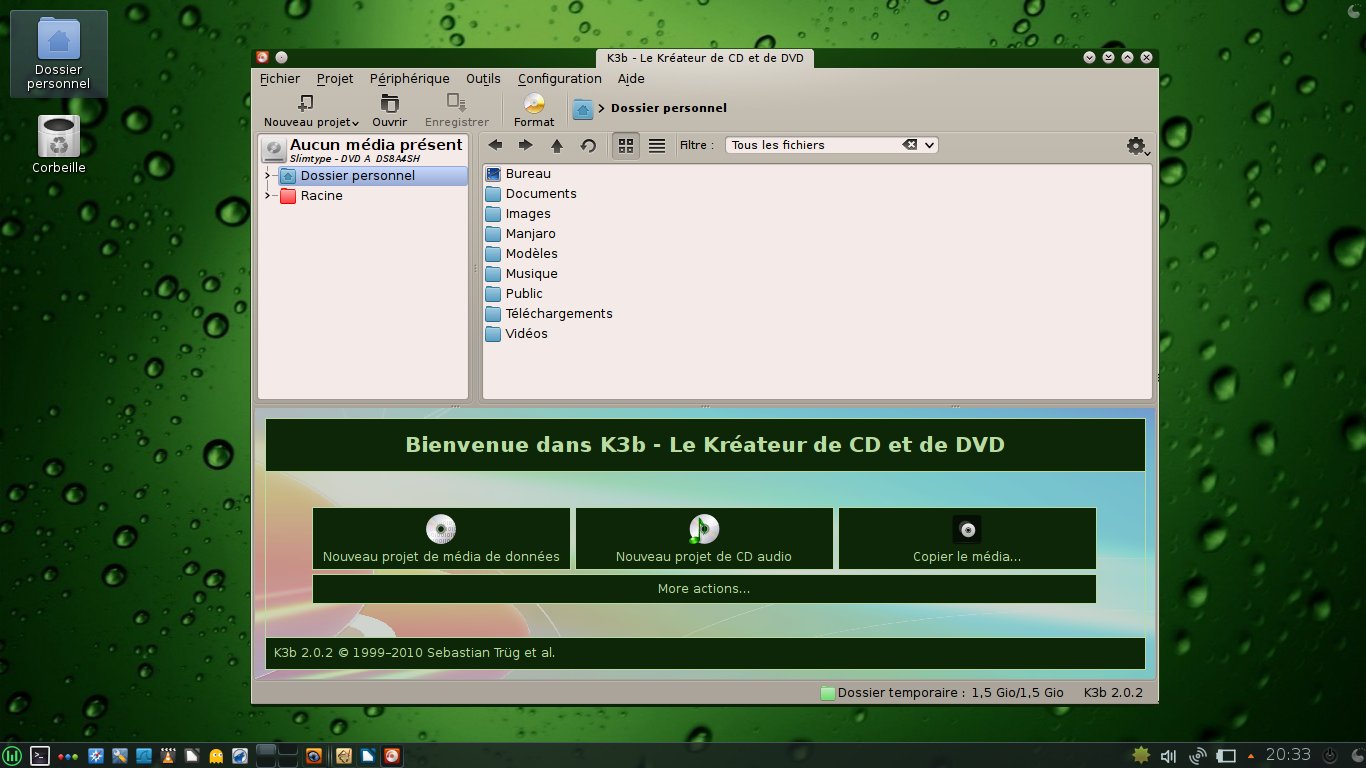Switch to details list view mode

coord(657,145)
